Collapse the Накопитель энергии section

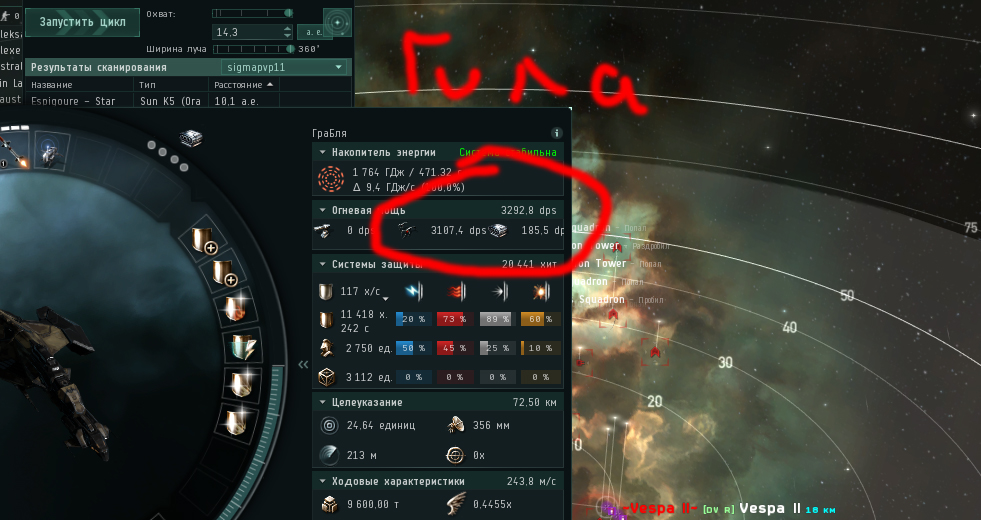pos(322,152)
